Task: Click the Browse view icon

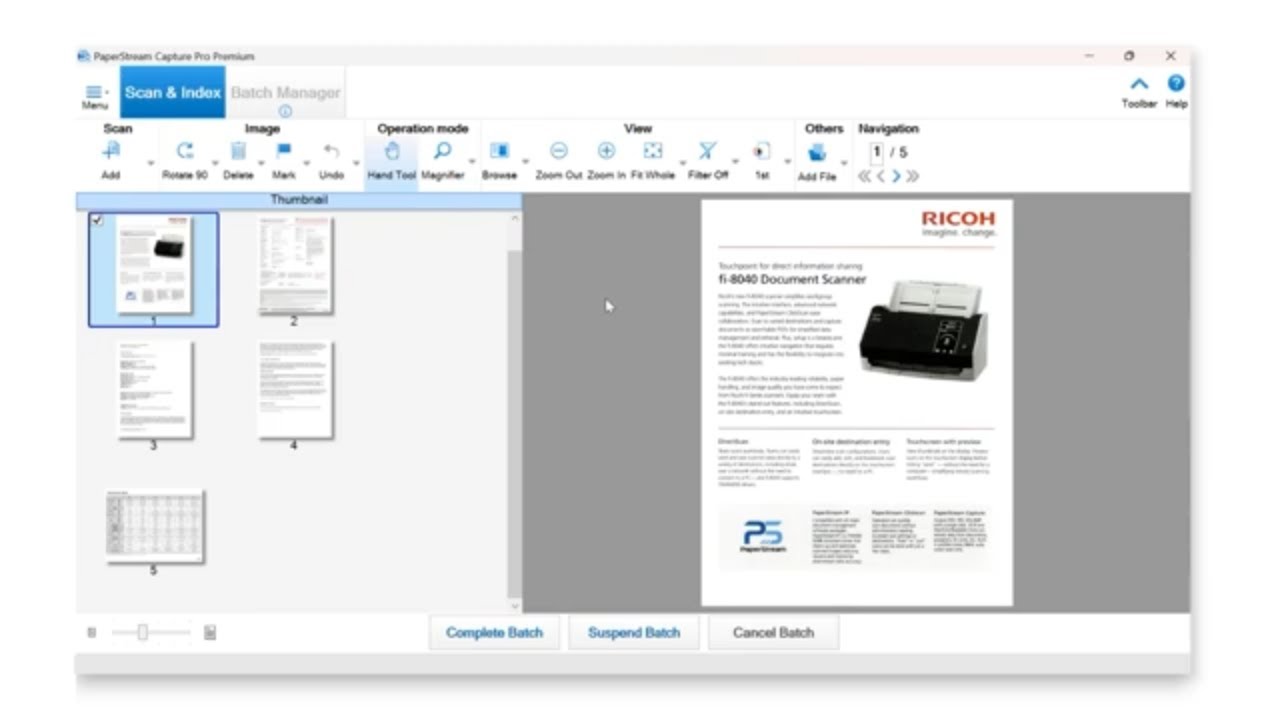Action: [x=499, y=151]
